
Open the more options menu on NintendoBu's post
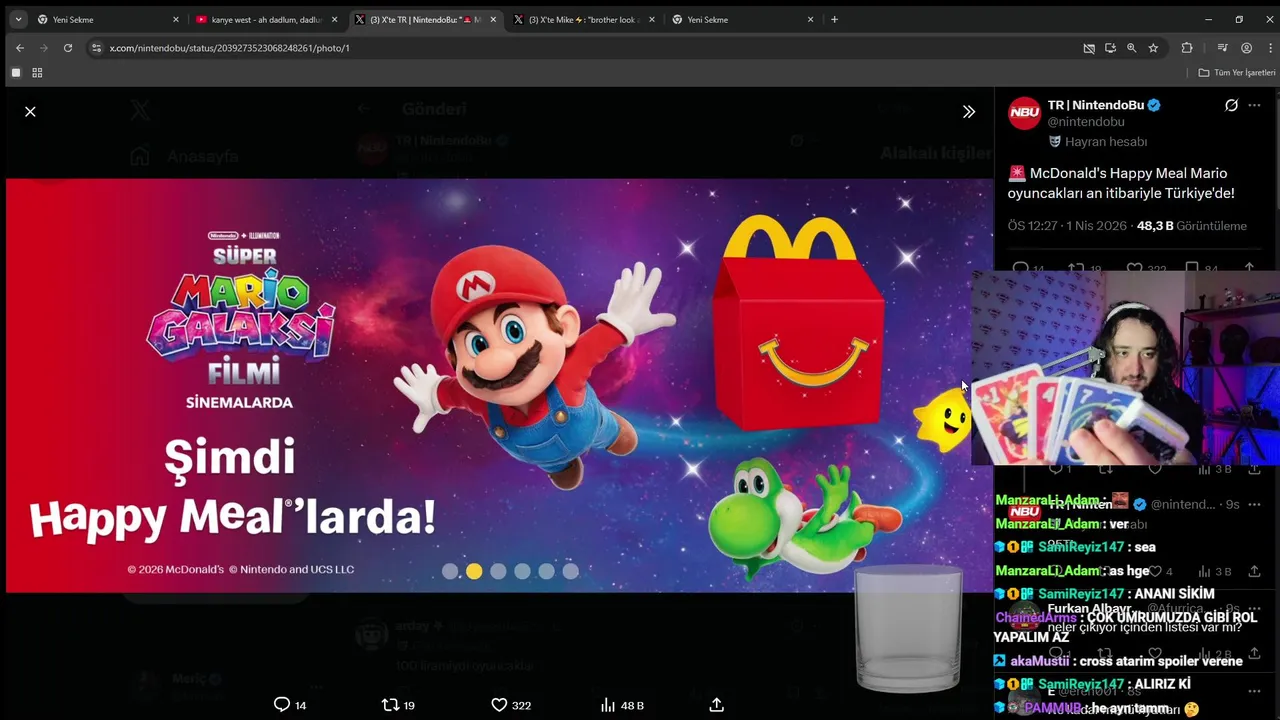click(1254, 105)
